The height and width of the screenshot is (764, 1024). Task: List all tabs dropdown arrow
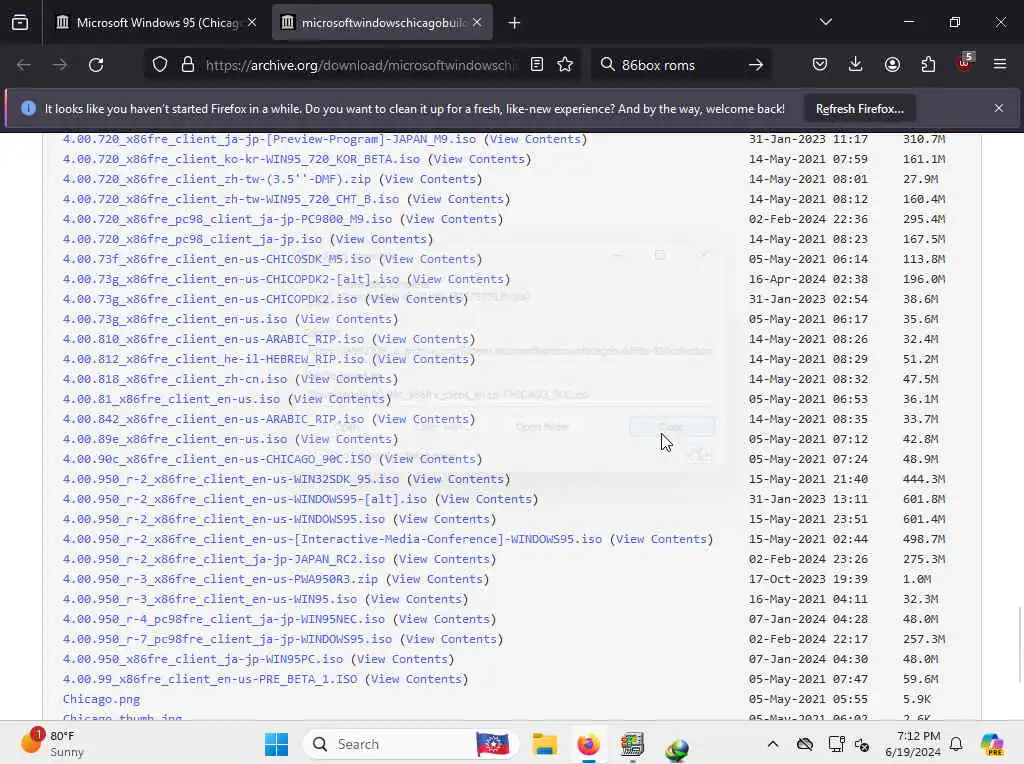826,22
